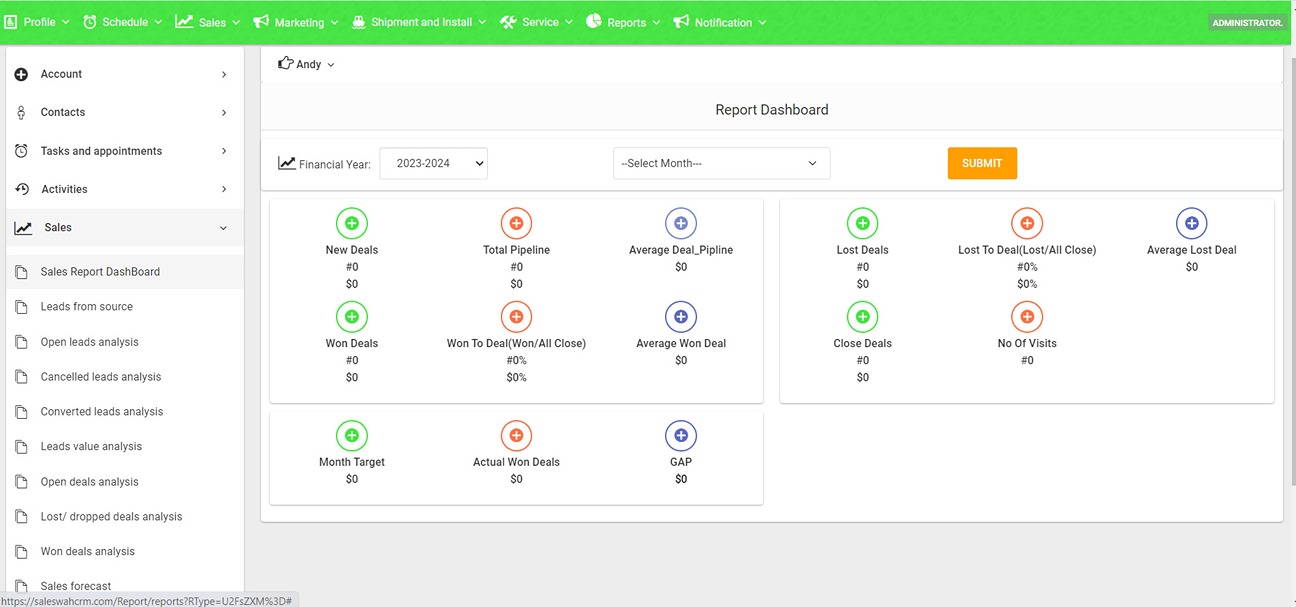
Task: Click the plus icon above Close Deals
Action: point(862,317)
